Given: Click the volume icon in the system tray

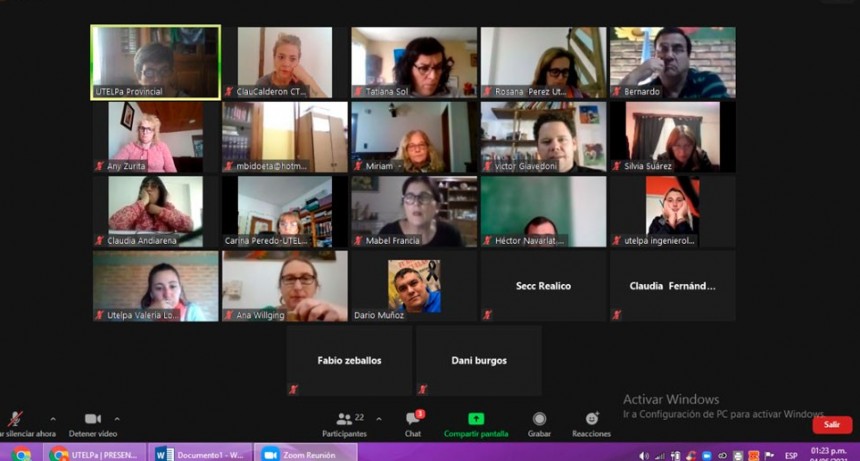Looking at the screenshot, I should (x=643, y=455).
